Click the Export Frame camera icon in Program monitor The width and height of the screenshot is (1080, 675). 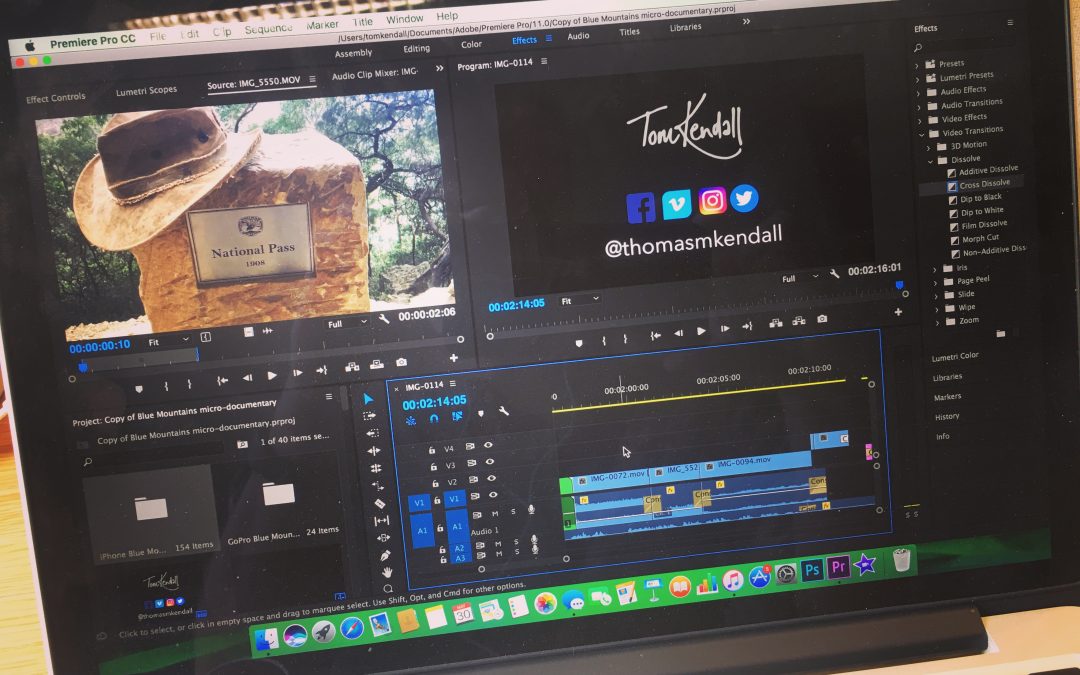coord(822,320)
